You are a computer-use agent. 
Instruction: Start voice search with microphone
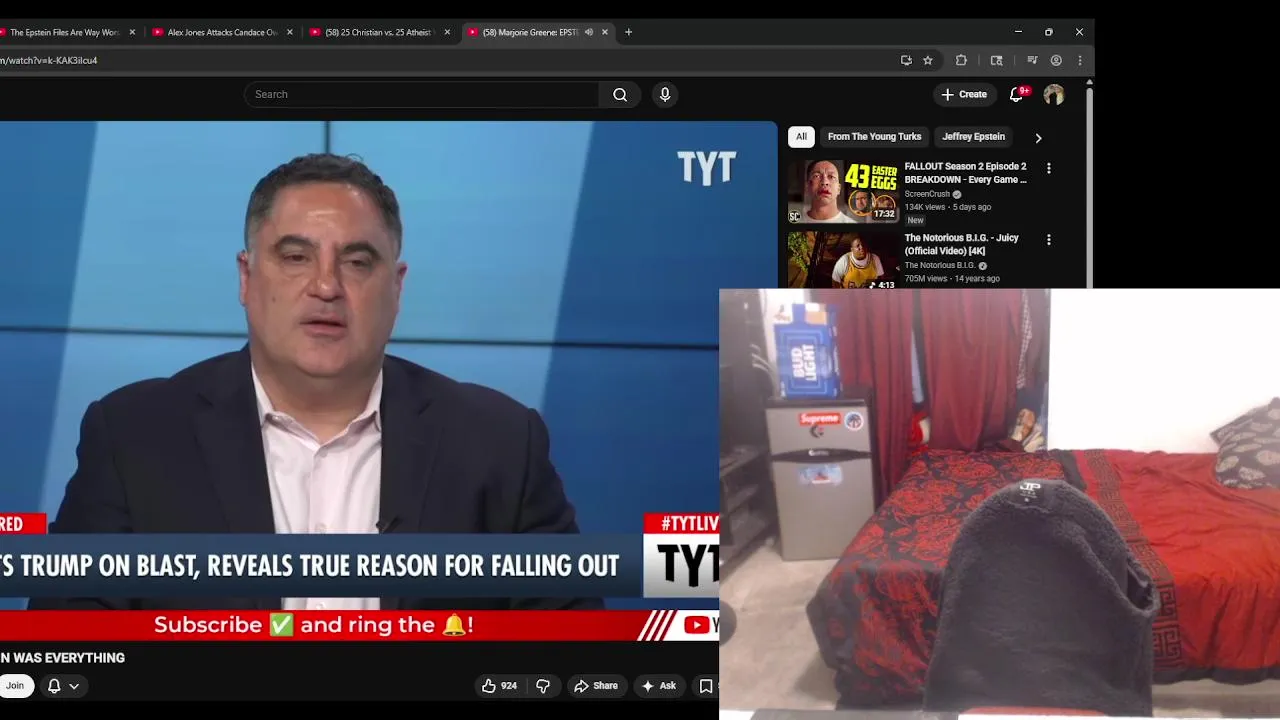pyautogui.click(x=665, y=94)
